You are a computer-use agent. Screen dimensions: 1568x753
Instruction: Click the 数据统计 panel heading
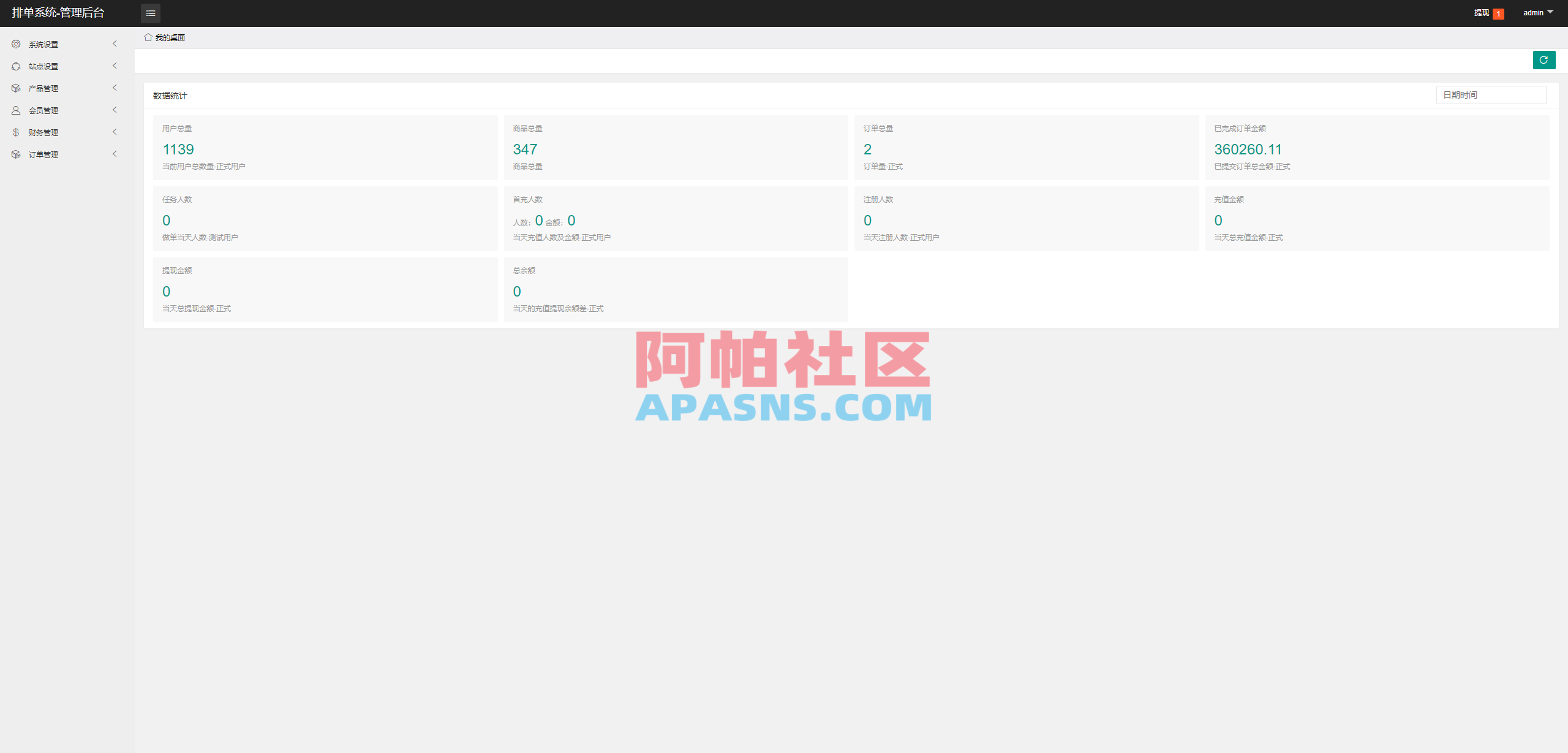coord(169,96)
